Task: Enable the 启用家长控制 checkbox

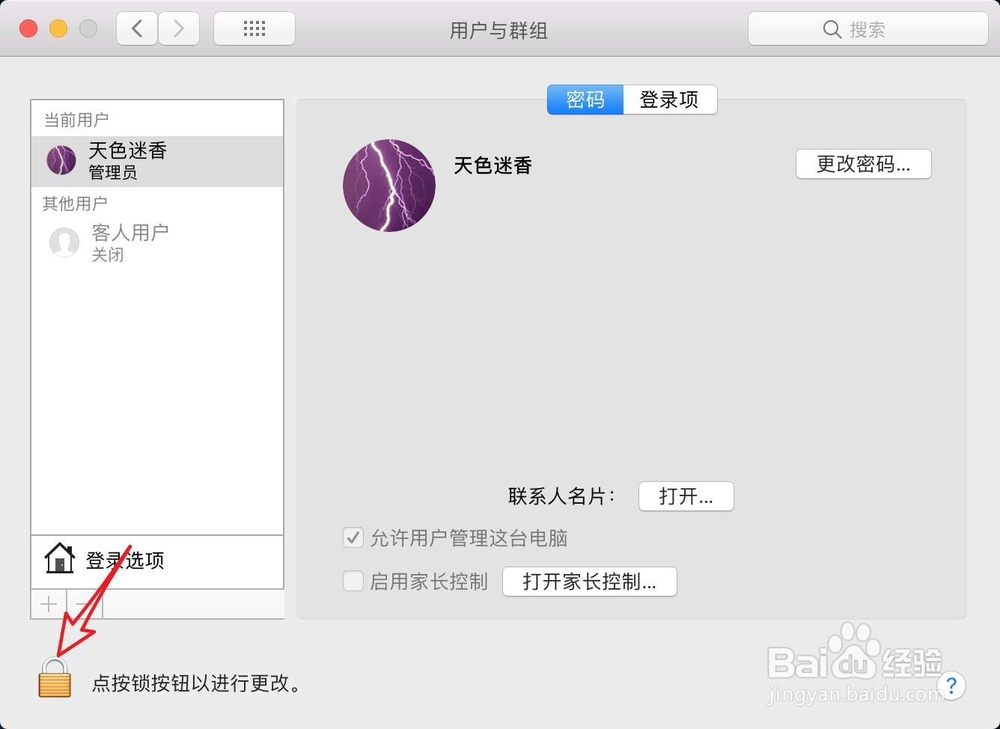Action: (353, 581)
